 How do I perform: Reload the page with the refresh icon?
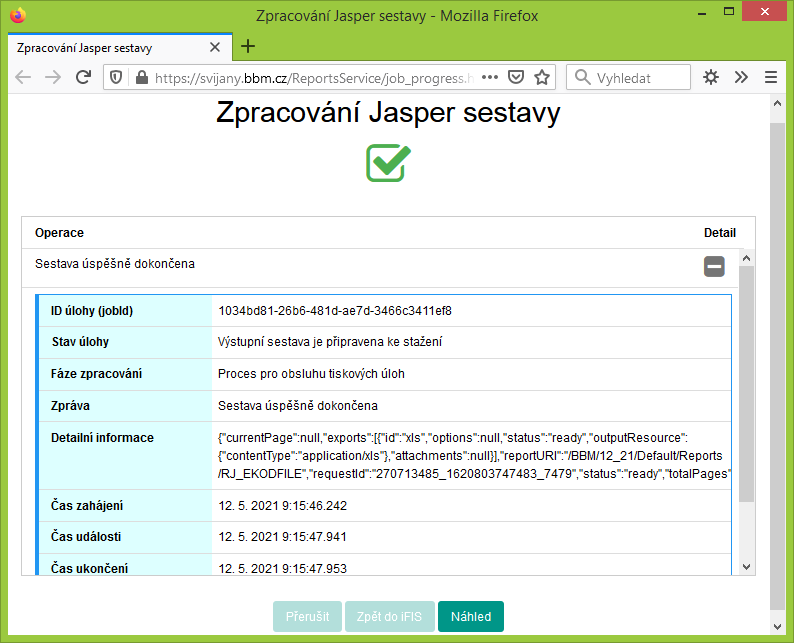(83, 77)
